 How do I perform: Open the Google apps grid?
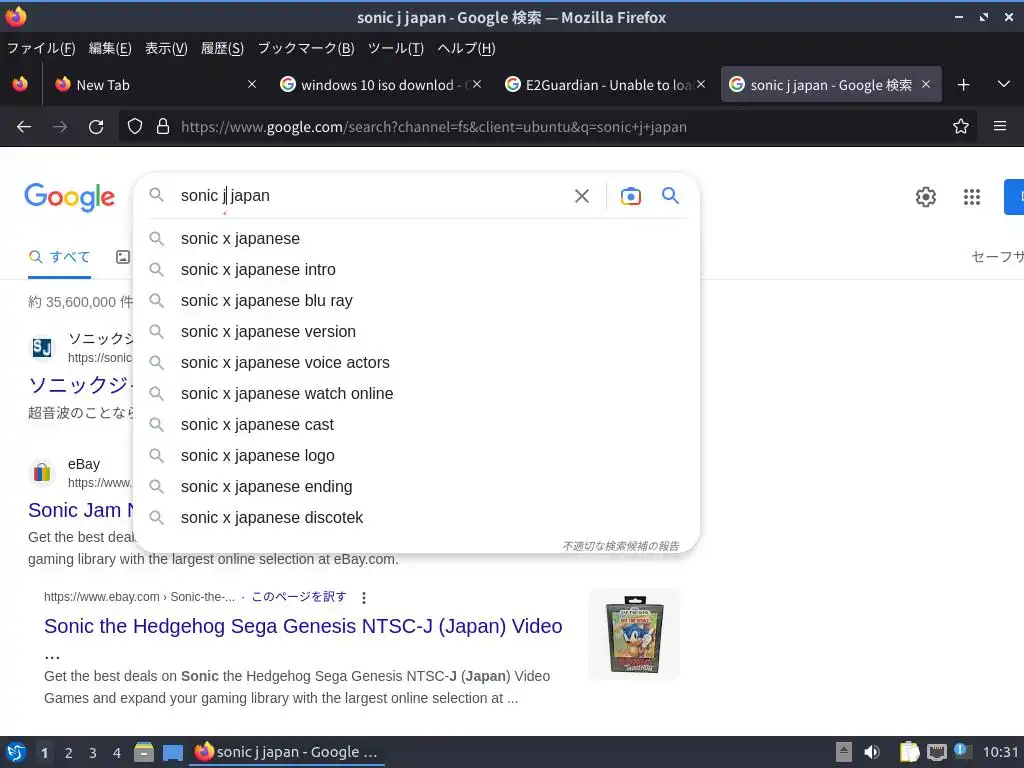(x=972, y=197)
